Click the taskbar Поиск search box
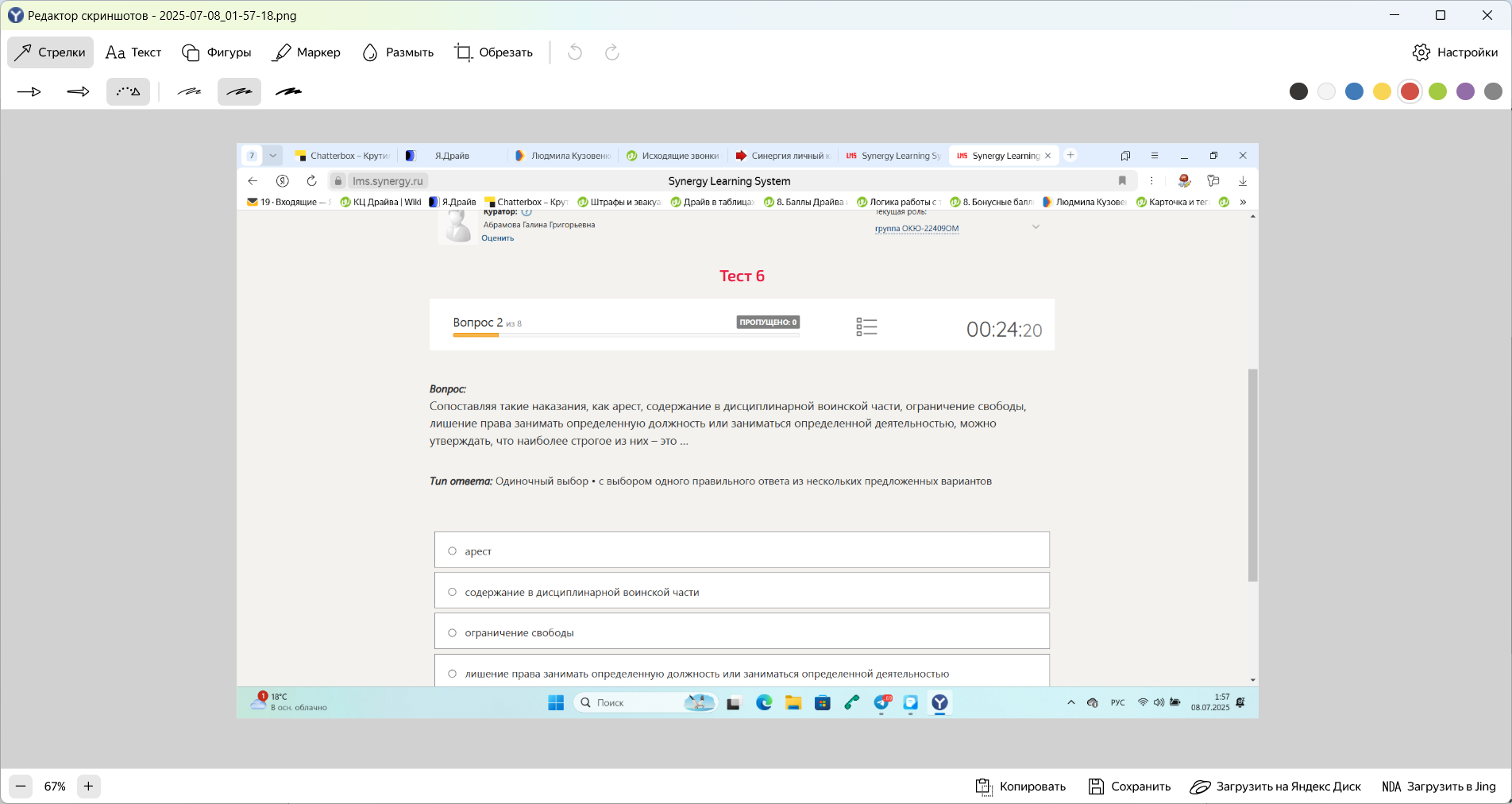This screenshot has height=804, width=1512. click(x=644, y=702)
